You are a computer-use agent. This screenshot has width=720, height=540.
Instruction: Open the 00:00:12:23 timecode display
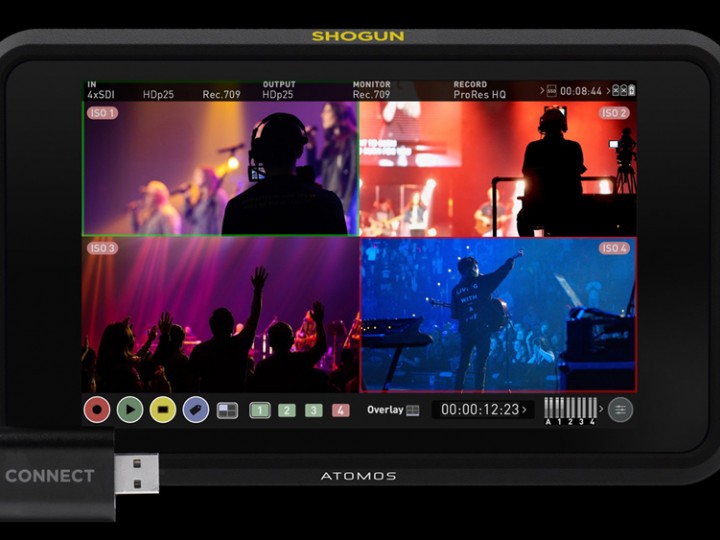pyautogui.click(x=483, y=409)
